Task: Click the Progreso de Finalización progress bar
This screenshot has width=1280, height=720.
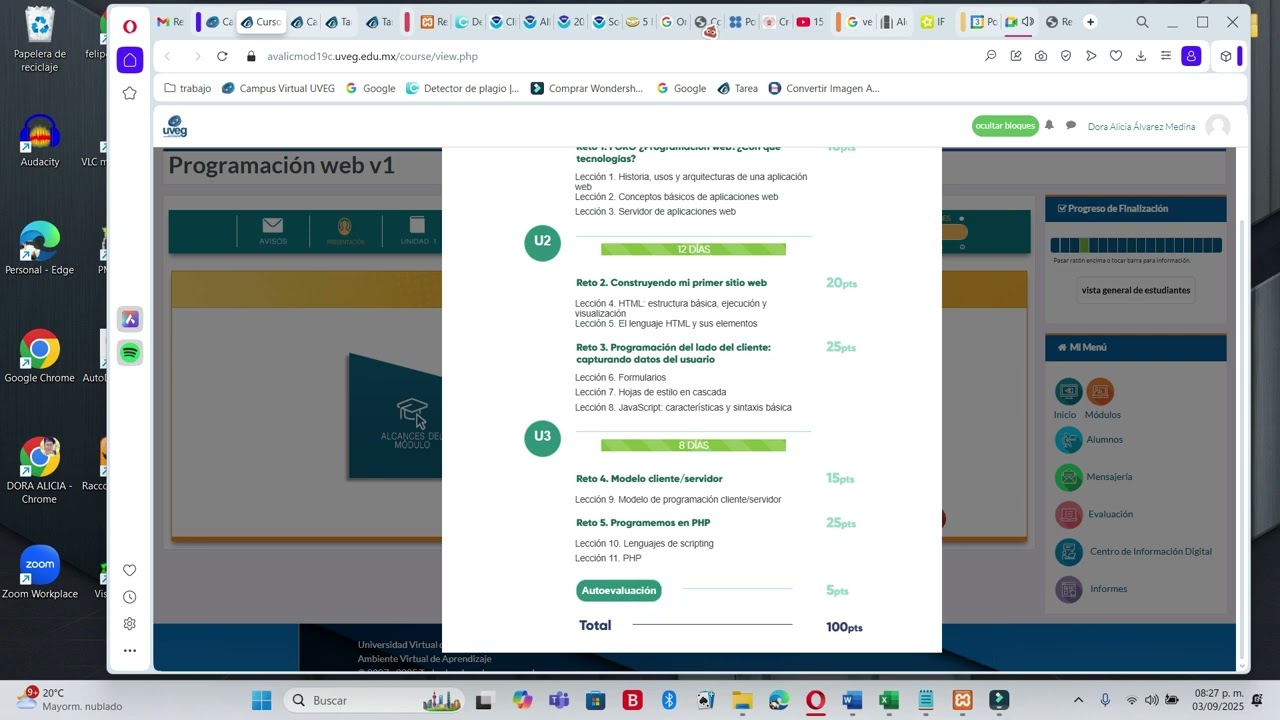Action: [x=1136, y=245]
